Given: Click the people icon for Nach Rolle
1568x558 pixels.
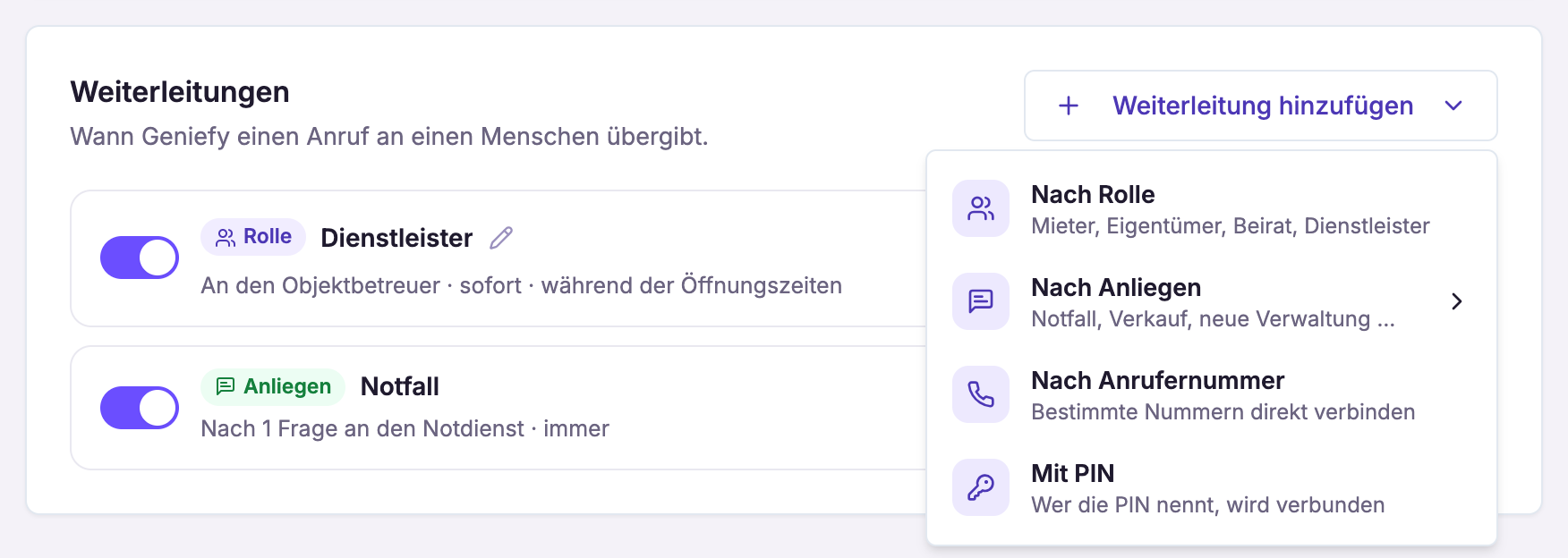Looking at the screenshot, I should pyautogui.click(x=981, y=208).
